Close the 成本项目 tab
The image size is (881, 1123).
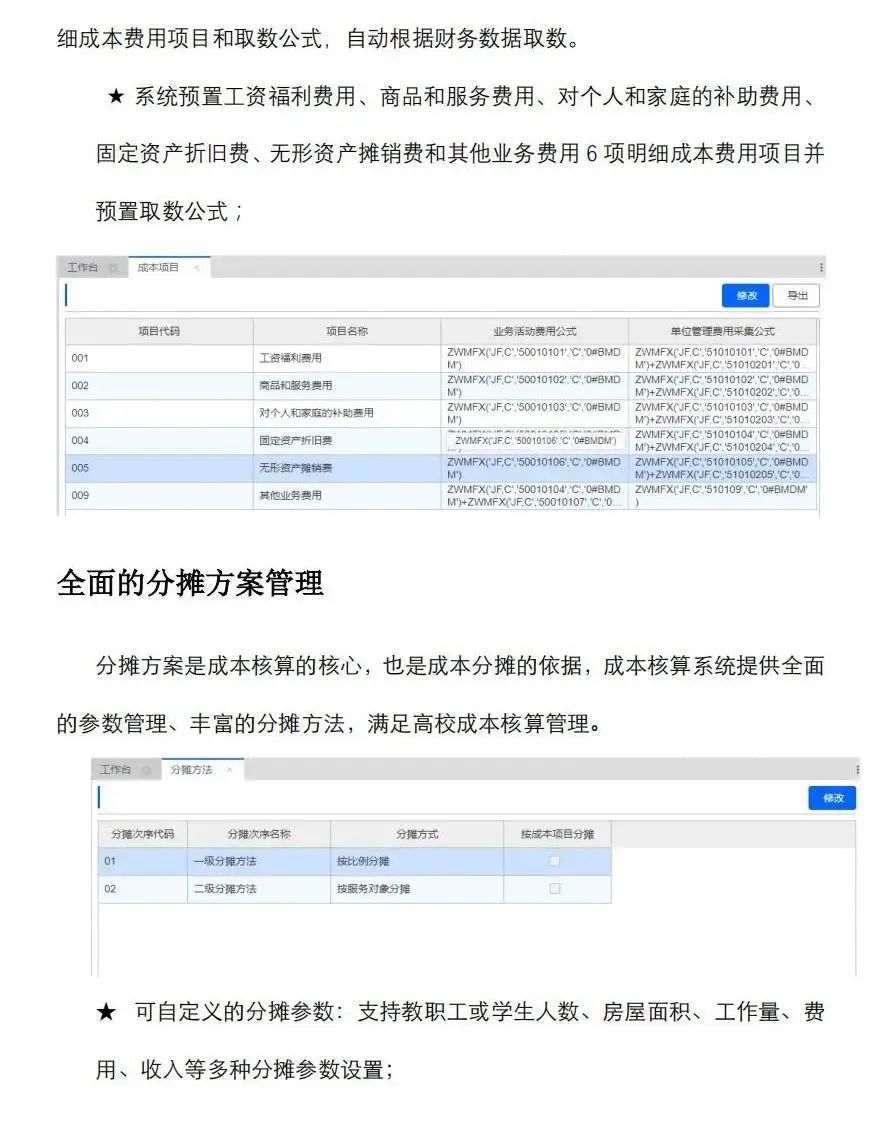coord(197,268)
